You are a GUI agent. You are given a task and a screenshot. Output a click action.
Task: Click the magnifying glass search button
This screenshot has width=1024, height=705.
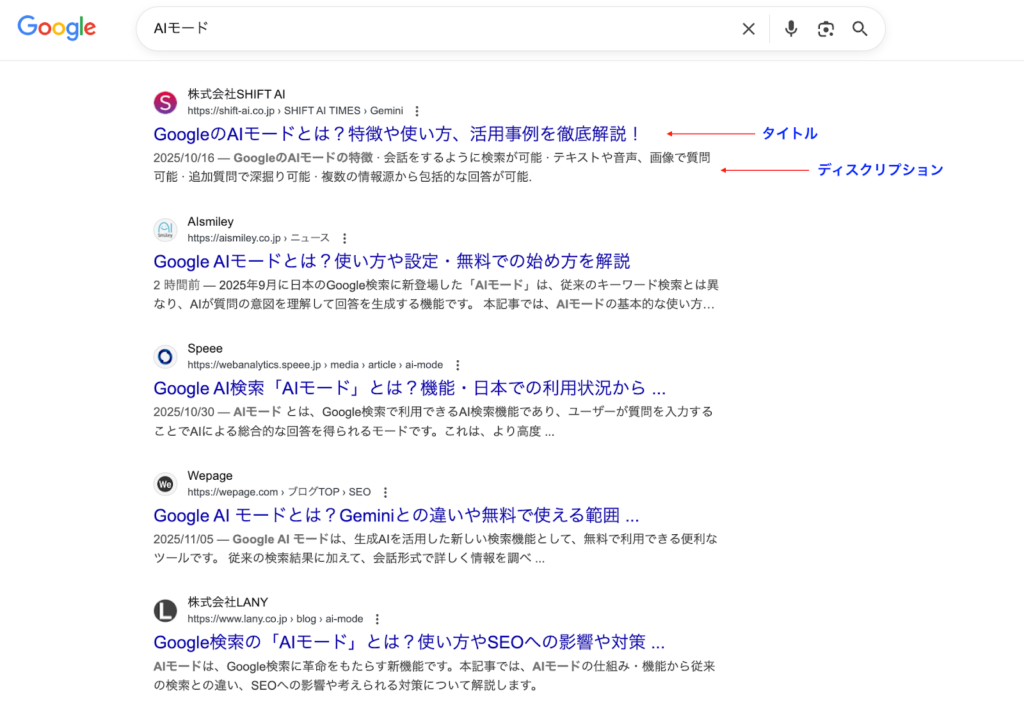(860, 29)
